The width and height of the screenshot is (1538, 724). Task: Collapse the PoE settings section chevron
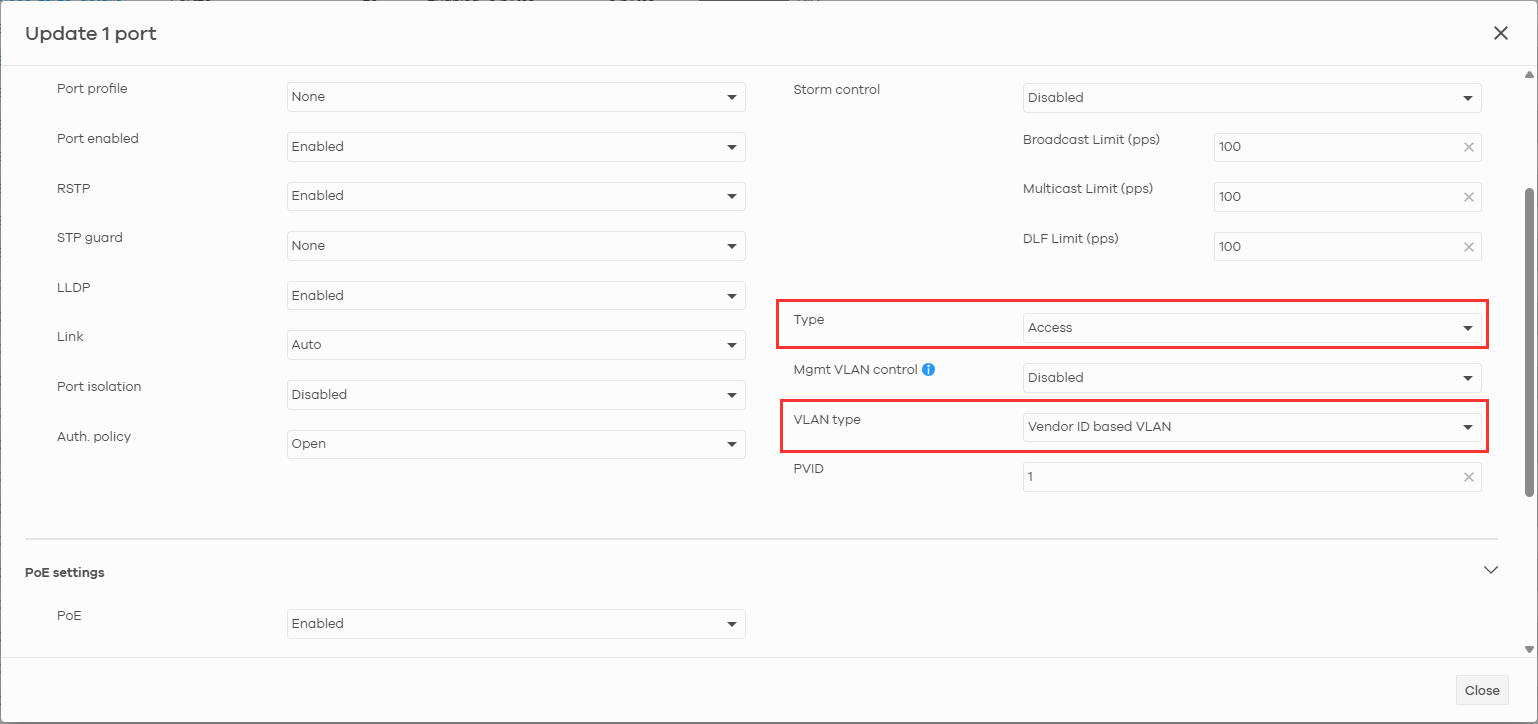(1491, 570)
